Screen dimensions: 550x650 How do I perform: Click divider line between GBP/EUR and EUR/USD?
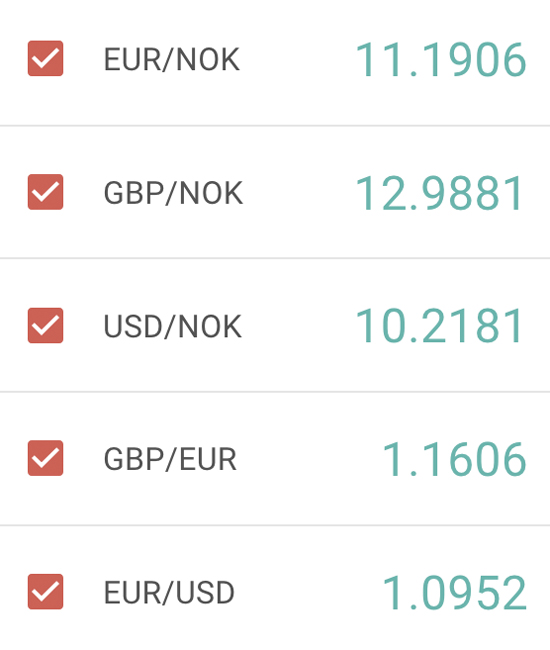(275, 525)
